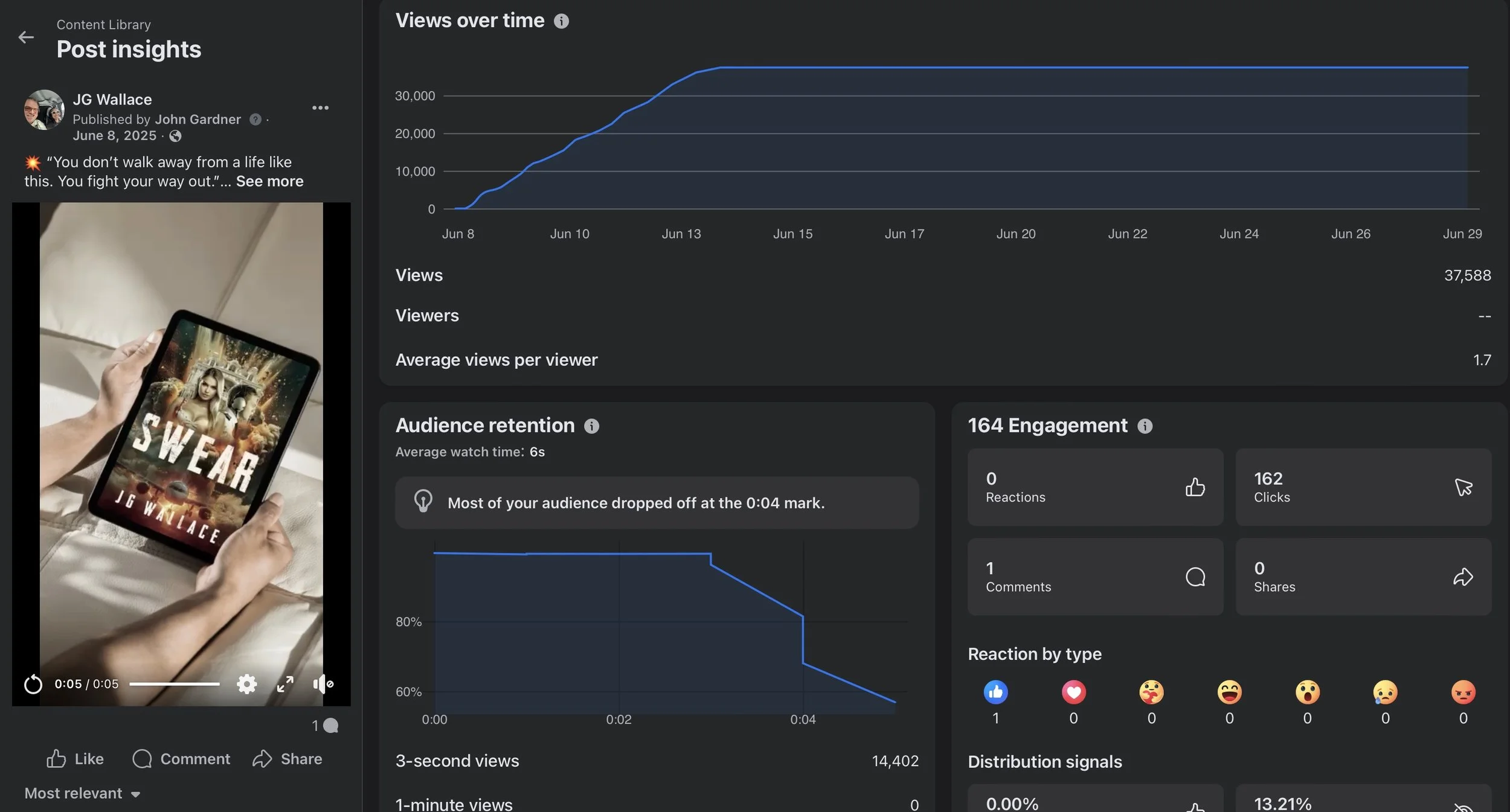Expand caption with See more

[x=269, y=181]
